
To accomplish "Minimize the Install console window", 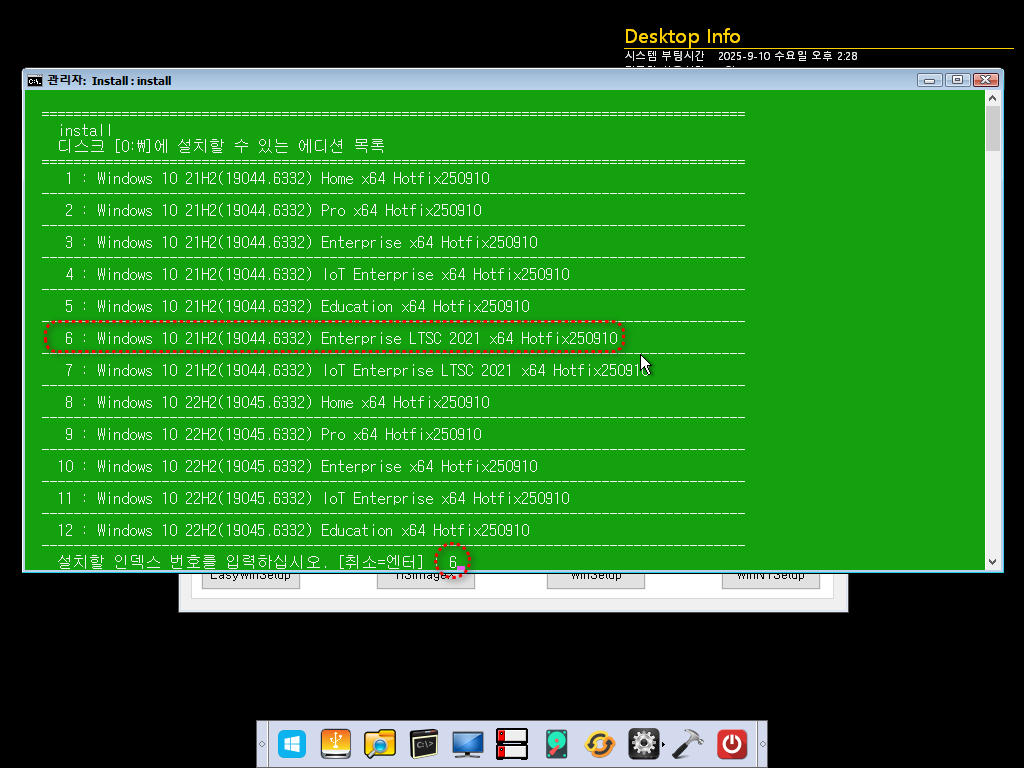I will pyautogui.click(x=929, y=80).
